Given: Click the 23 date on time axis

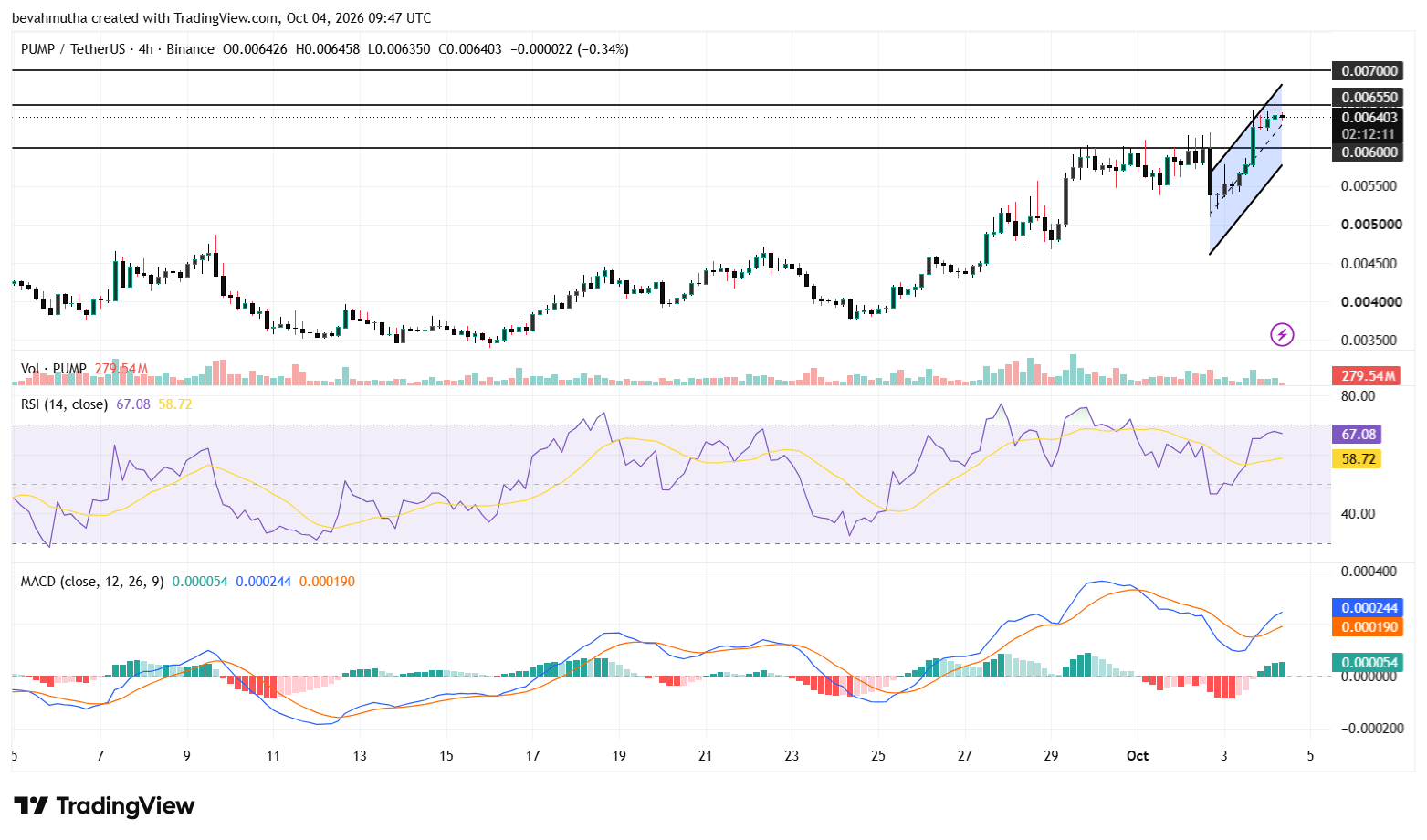Looking at the screenshot, I should coord(792,756).
